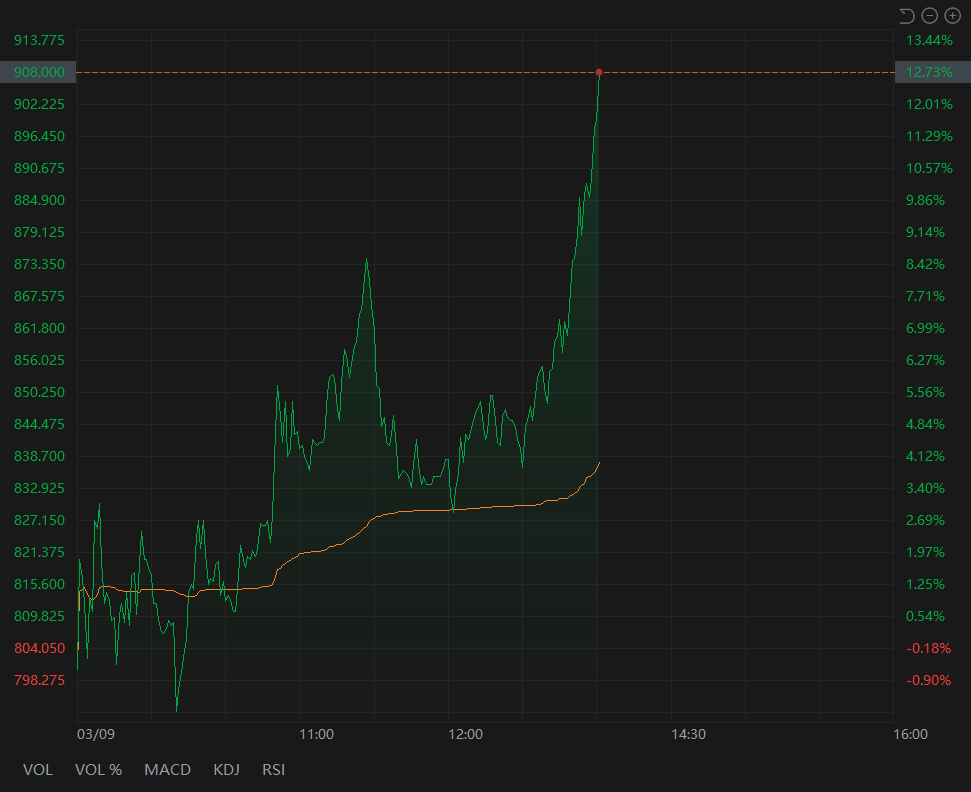Click the 8.42% percent axis label
Image resolution: width=971 pixels, height=792 pixels.
point(925,264)
